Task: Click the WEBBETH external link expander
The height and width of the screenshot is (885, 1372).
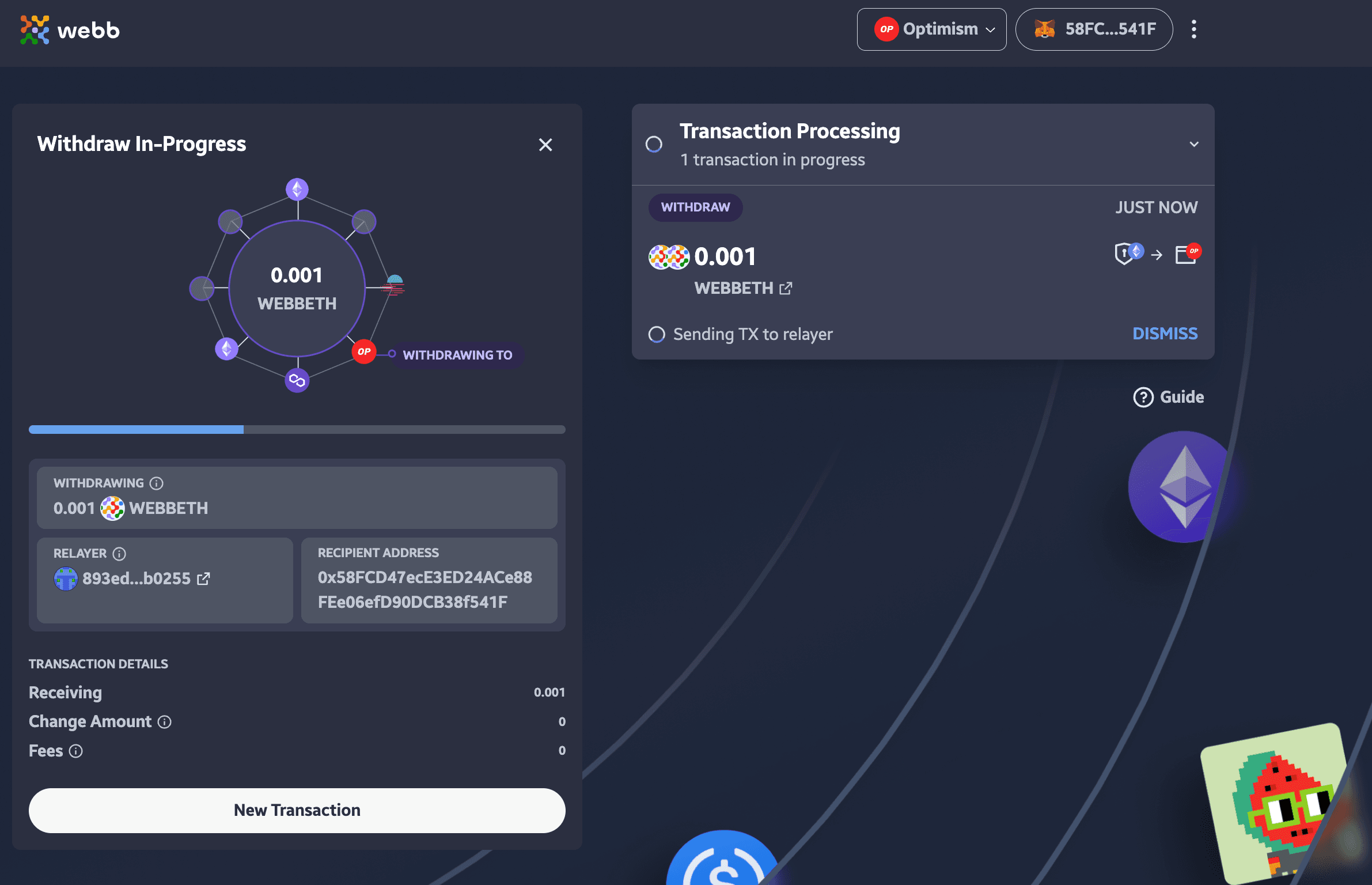Action: click(787, 288)
